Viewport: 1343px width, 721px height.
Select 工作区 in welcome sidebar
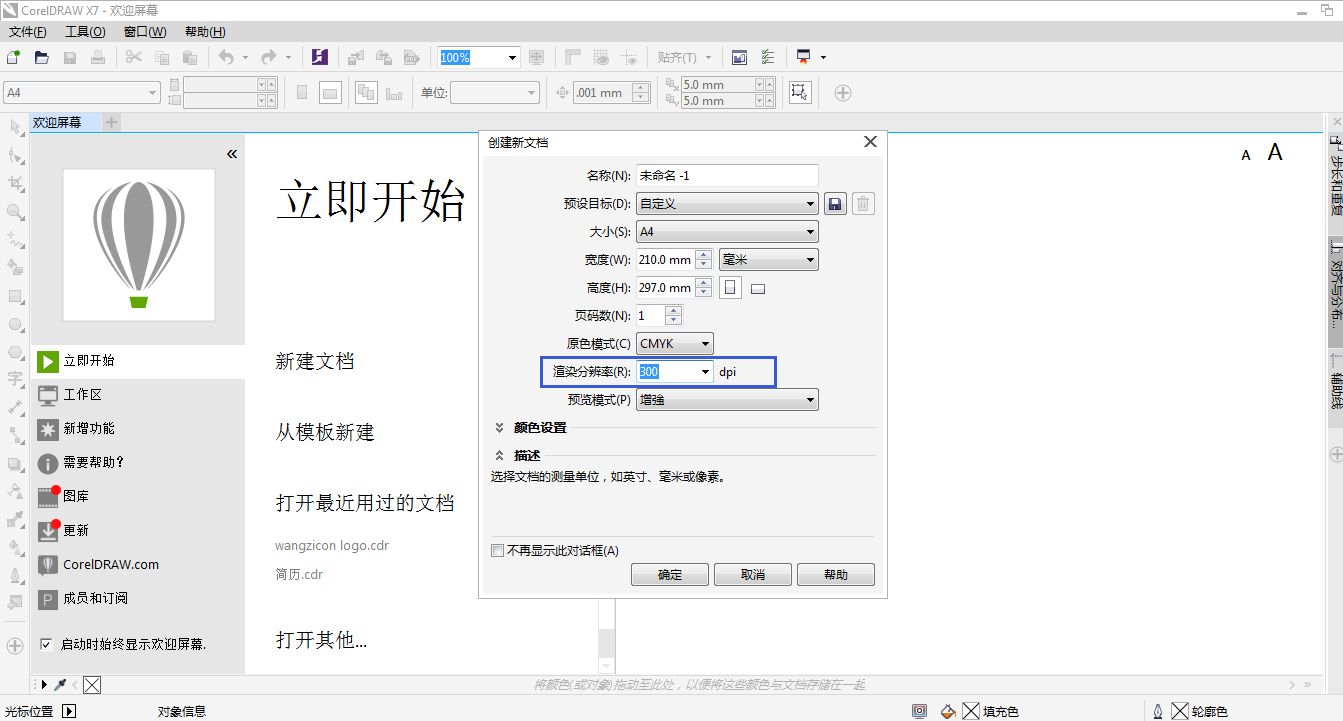[138, 395]
